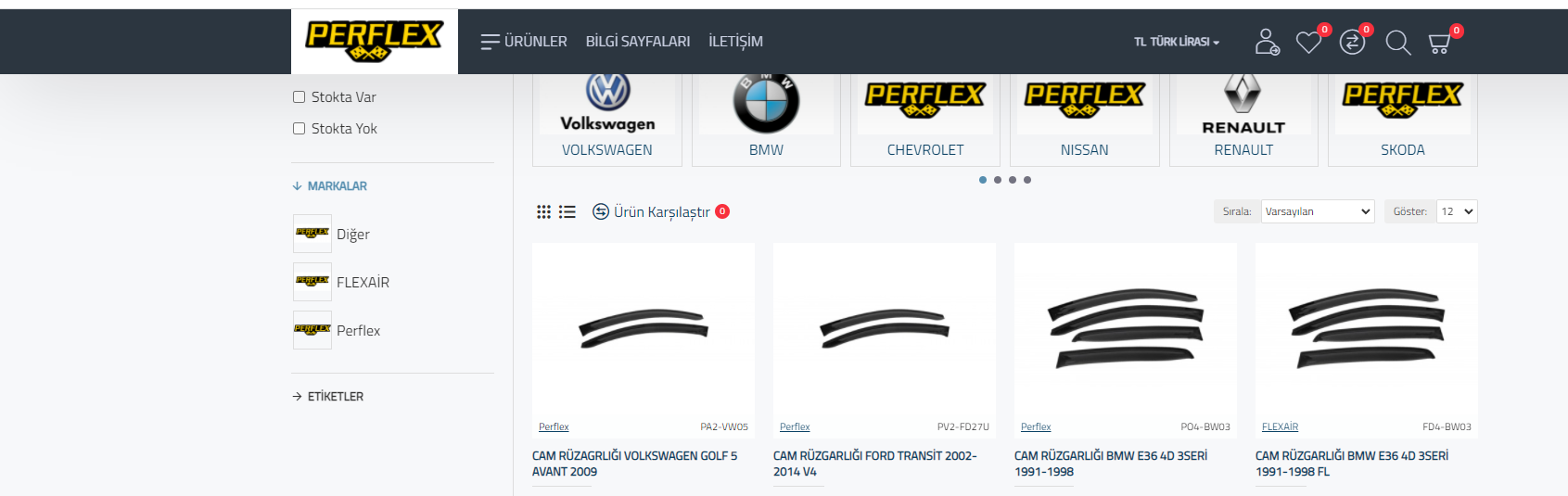Open the TL Türk Lirası currency dropdown
The image size is (1568, 496).
(x=1176, y=42)
